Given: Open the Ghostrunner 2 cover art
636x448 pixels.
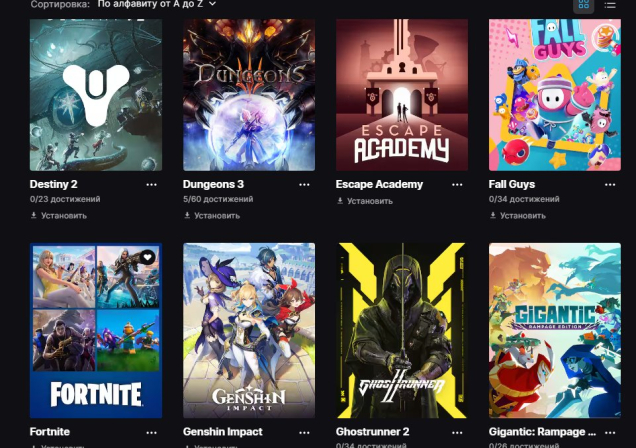Looking at the screenshot, I should (402, 330).
